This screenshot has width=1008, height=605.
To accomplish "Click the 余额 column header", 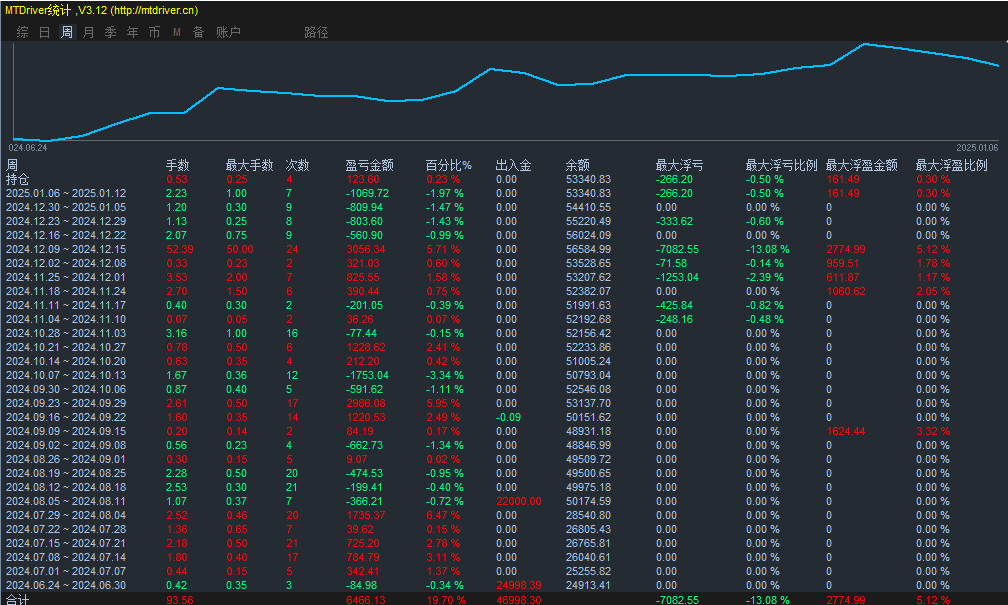I will pyautogui.click(x=577, y=165).
